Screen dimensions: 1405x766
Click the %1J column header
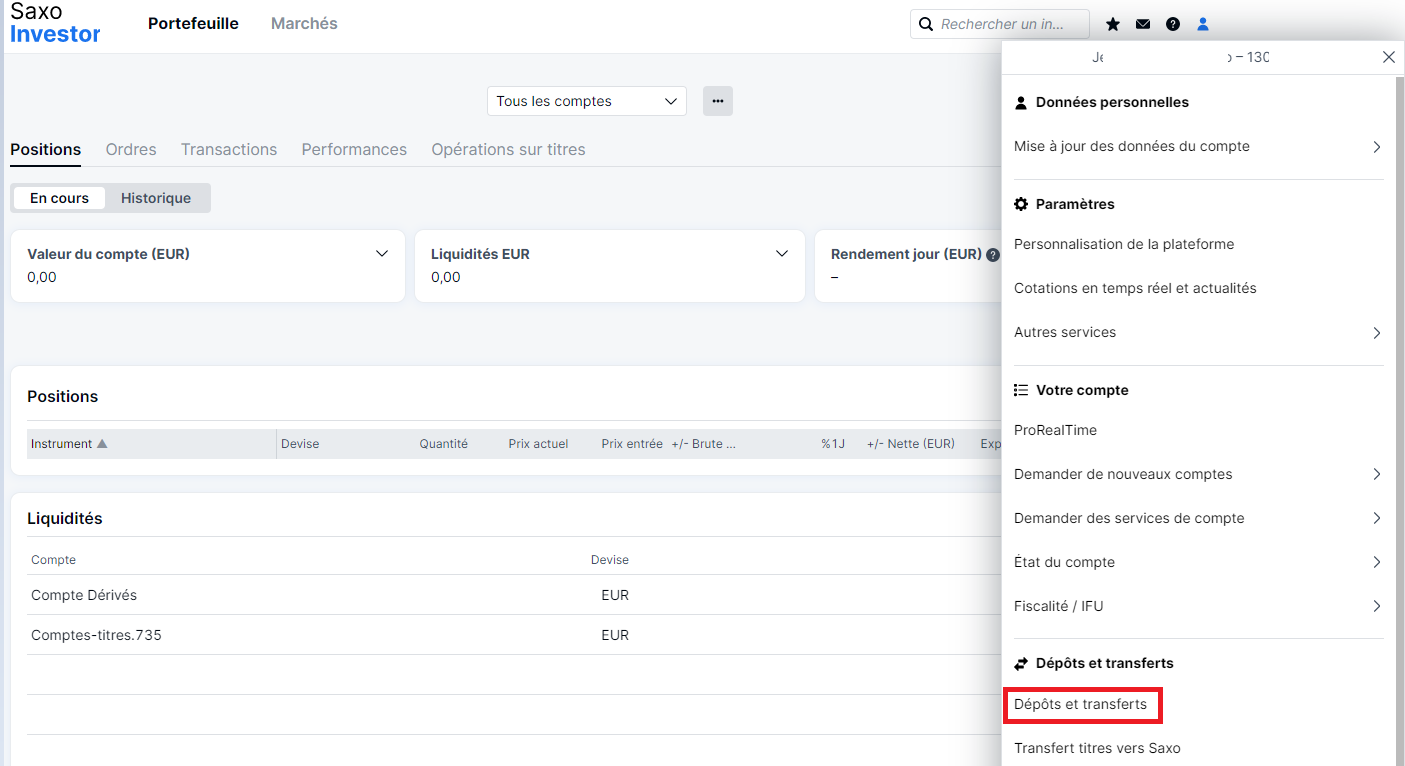833,444
